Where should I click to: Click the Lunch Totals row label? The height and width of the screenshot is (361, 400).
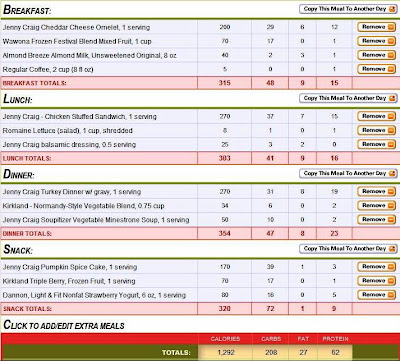click(27, 159)
